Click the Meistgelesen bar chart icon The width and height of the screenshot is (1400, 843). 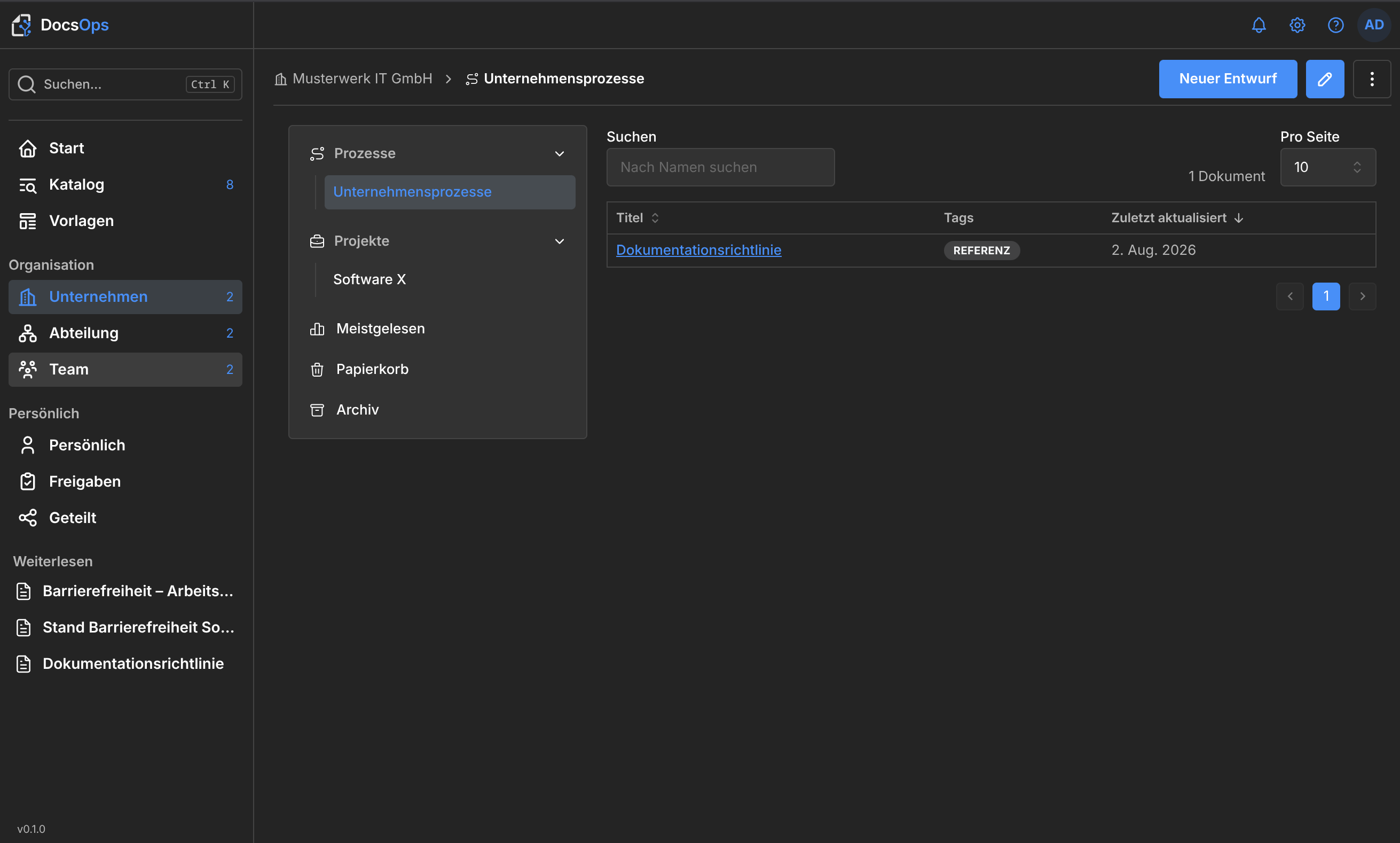point(317,329)
